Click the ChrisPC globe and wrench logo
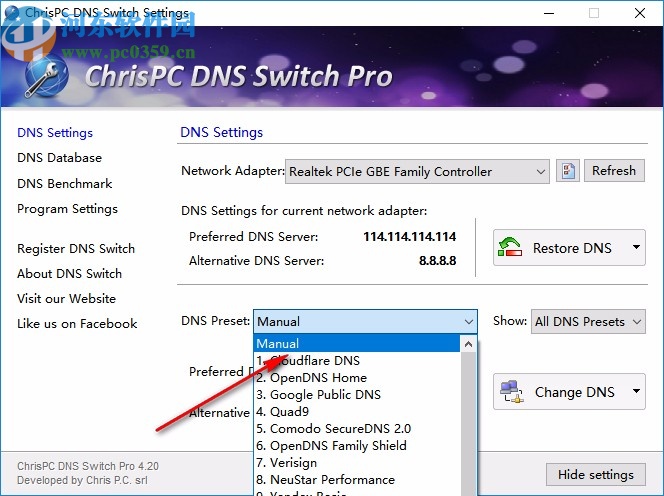 (45, 76)
